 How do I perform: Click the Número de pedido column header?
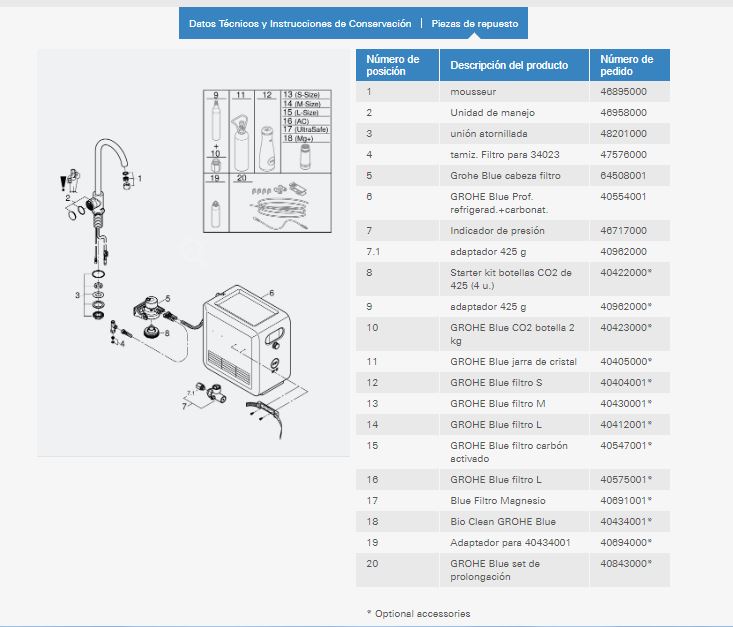point(630,65)
